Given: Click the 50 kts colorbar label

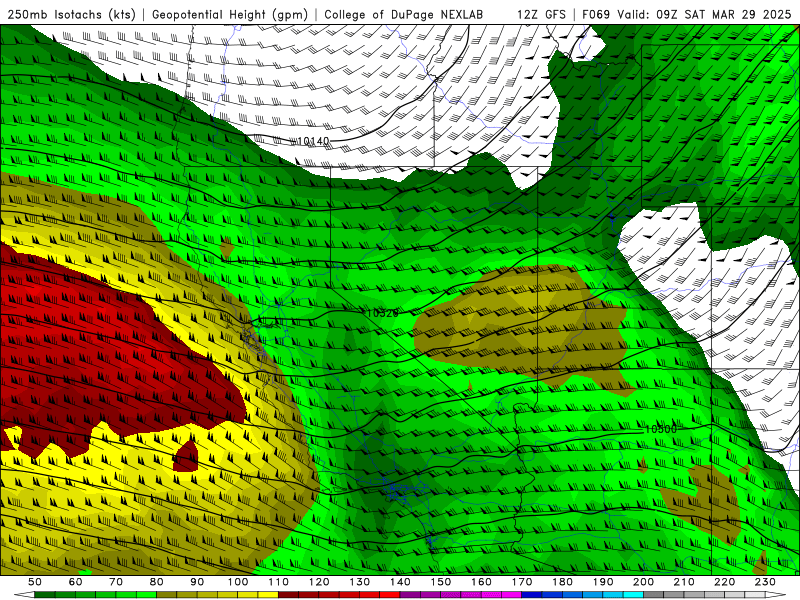Looking at the screenshot, I should point(35,582).
